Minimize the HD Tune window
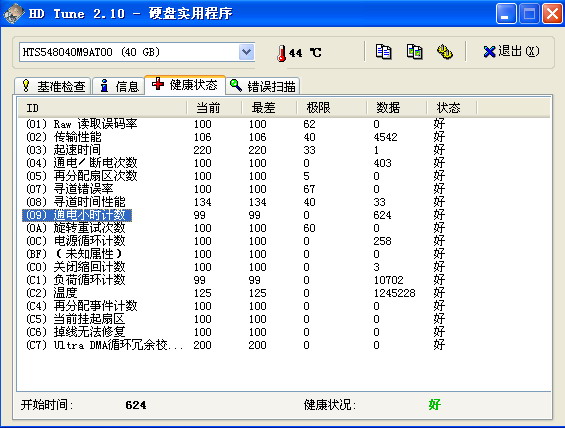Image resolution: width=565 pixels, height=428 pixels. coord(506,14)
